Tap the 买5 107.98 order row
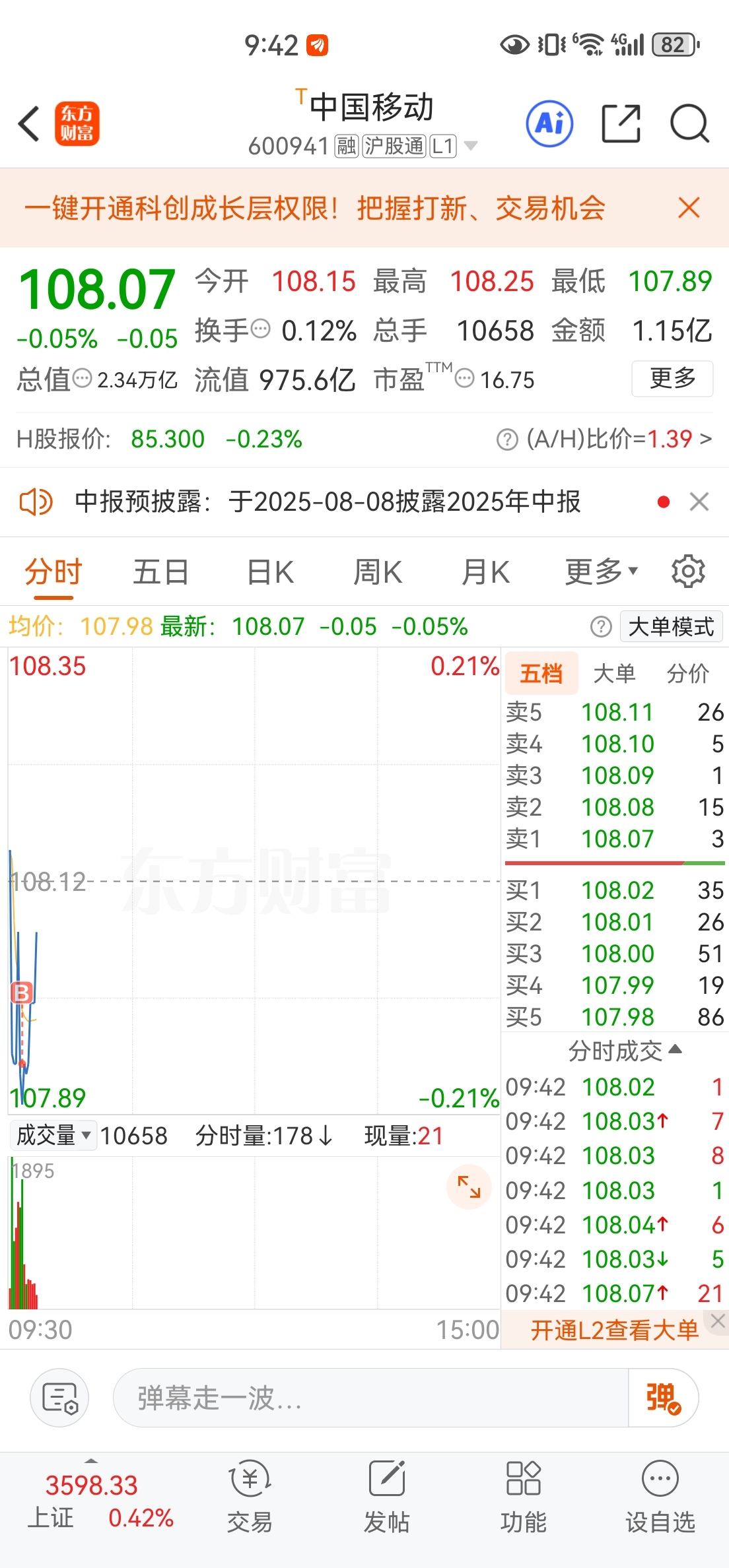The height and width of the screenshot is (1568, 729). coord(615,1017)
